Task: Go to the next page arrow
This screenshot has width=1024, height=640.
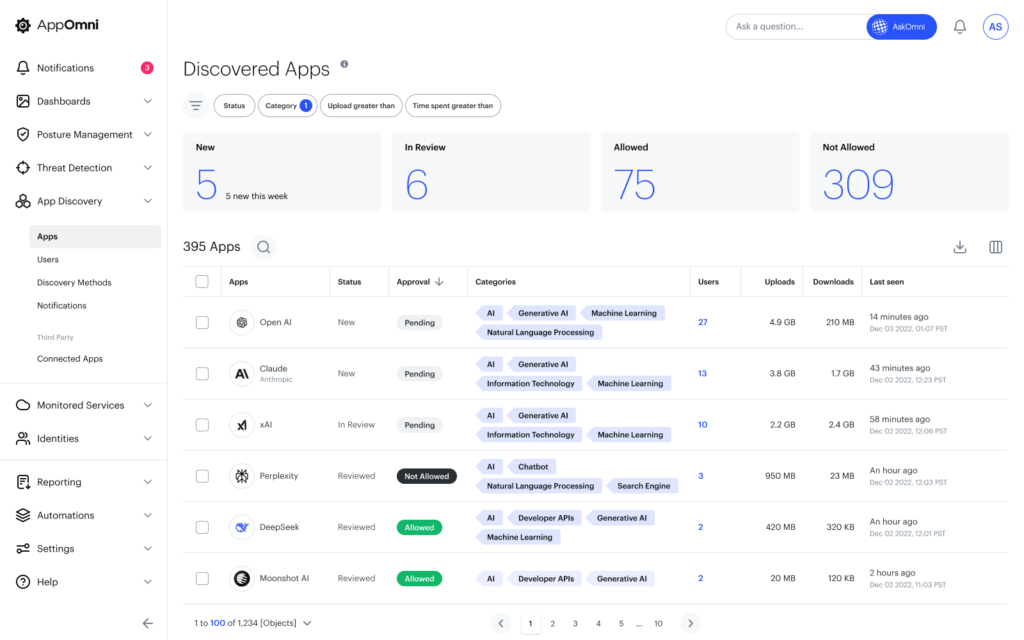Action: coord(690,624)
